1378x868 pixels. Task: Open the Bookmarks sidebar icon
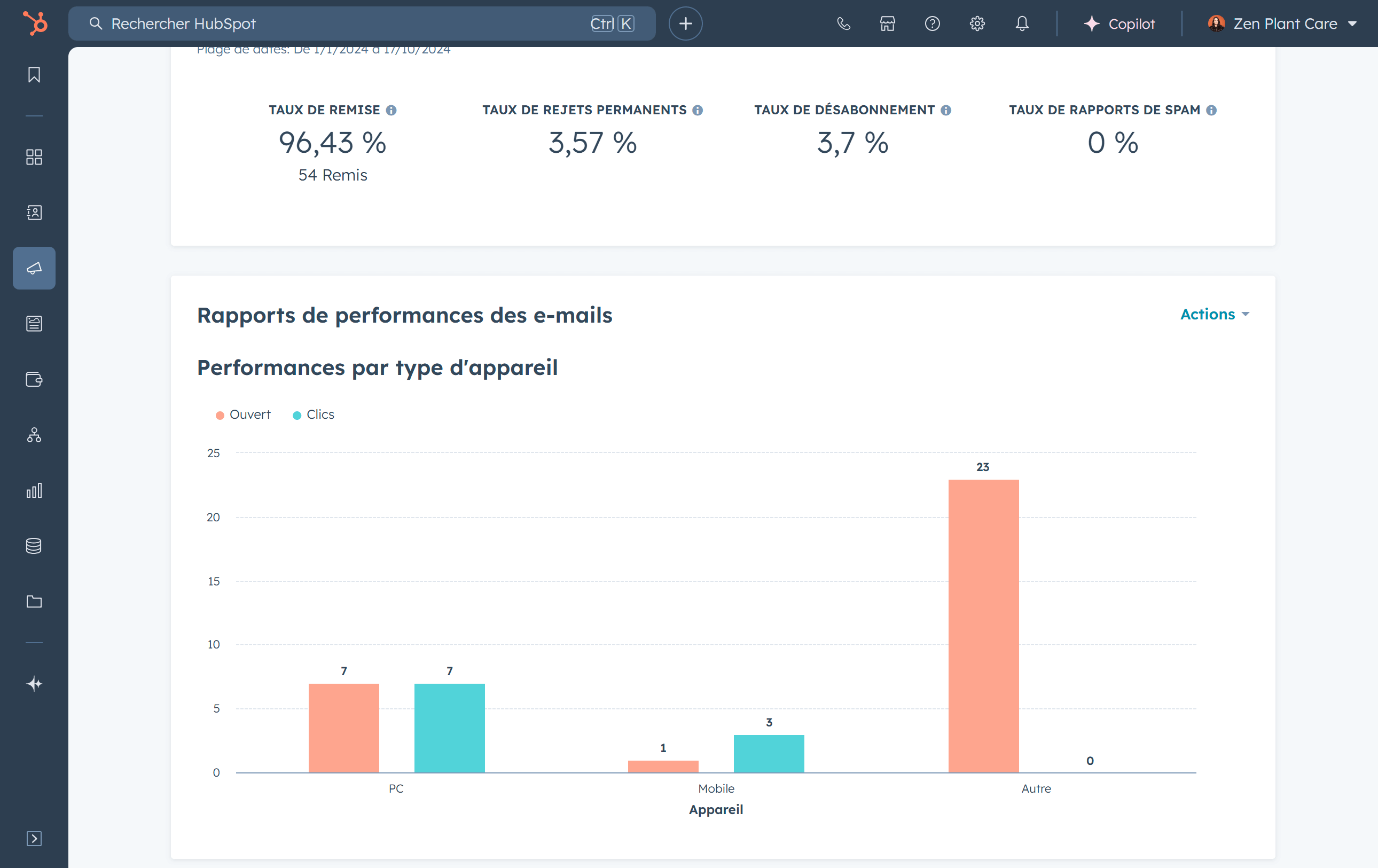(34, 75)
